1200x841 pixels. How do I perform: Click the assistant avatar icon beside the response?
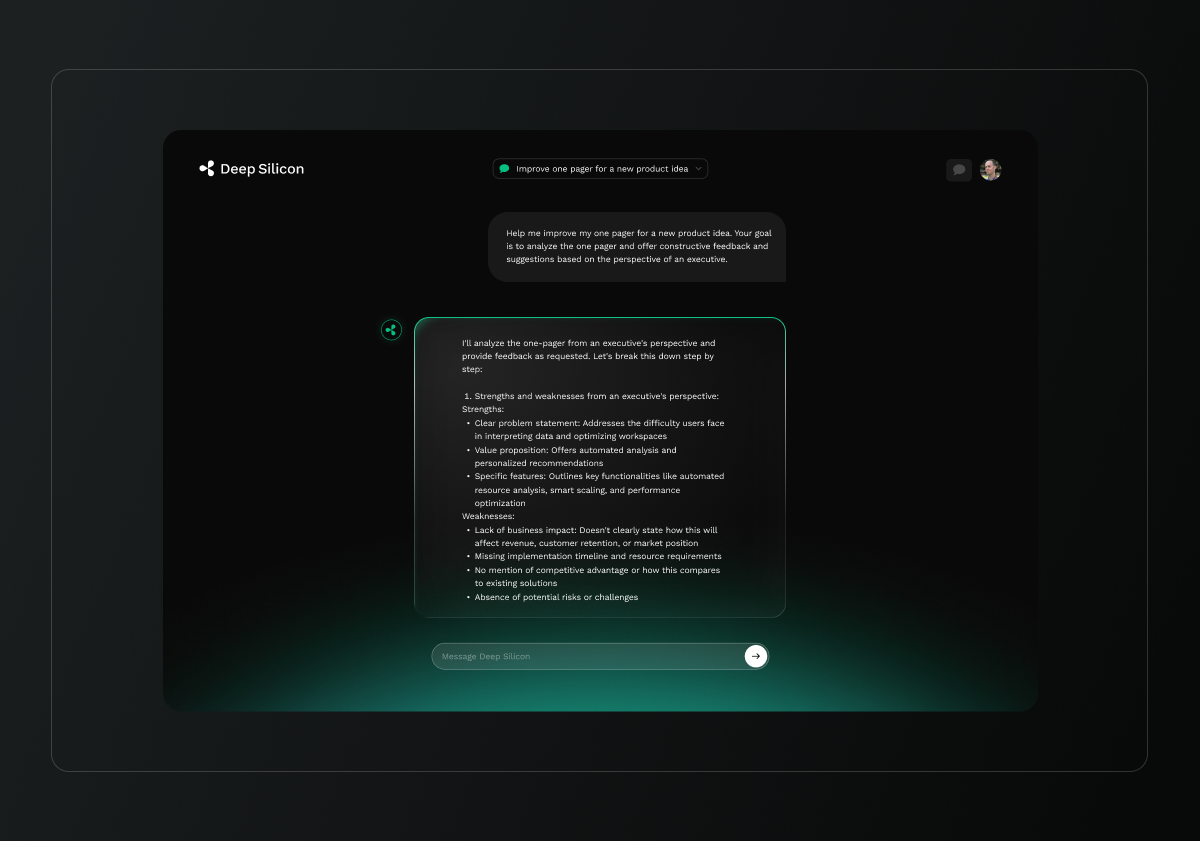tap(391, 330)
